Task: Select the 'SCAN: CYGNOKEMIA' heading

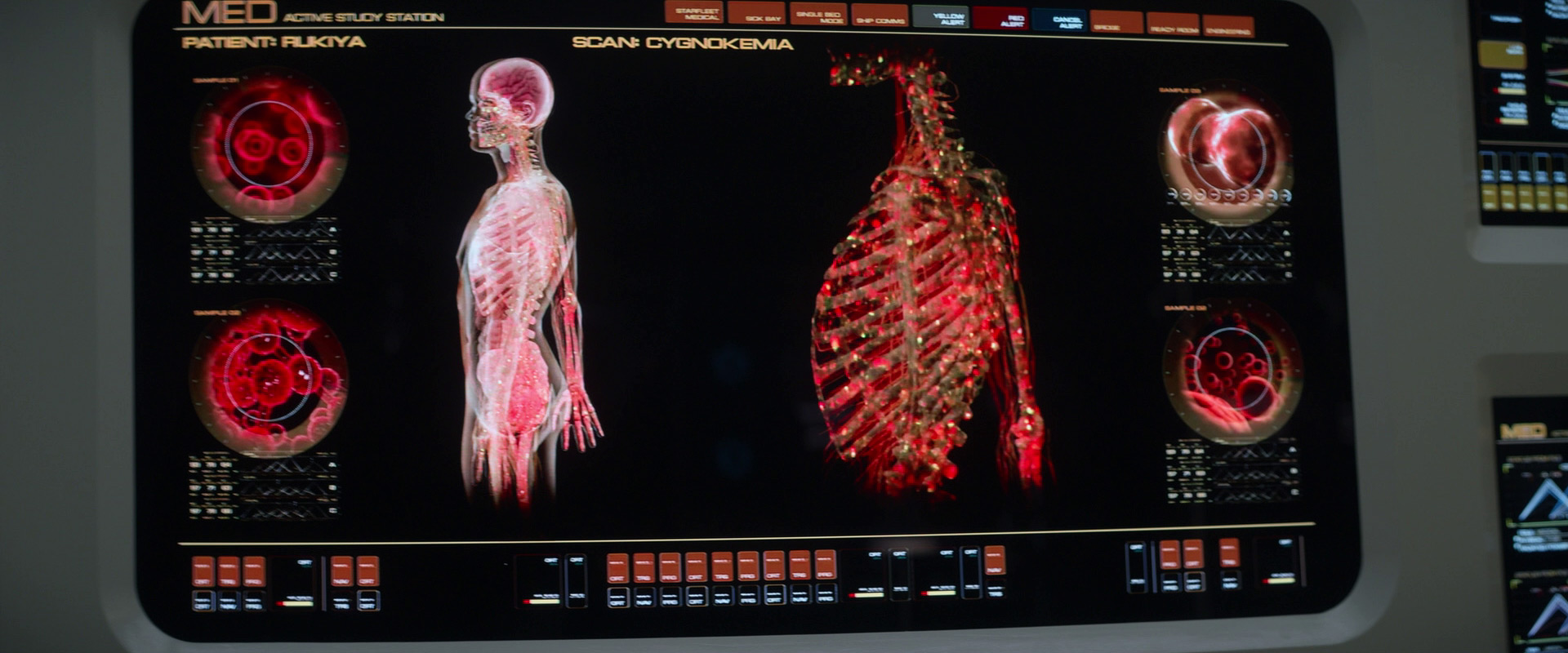Action: (683, 42)
